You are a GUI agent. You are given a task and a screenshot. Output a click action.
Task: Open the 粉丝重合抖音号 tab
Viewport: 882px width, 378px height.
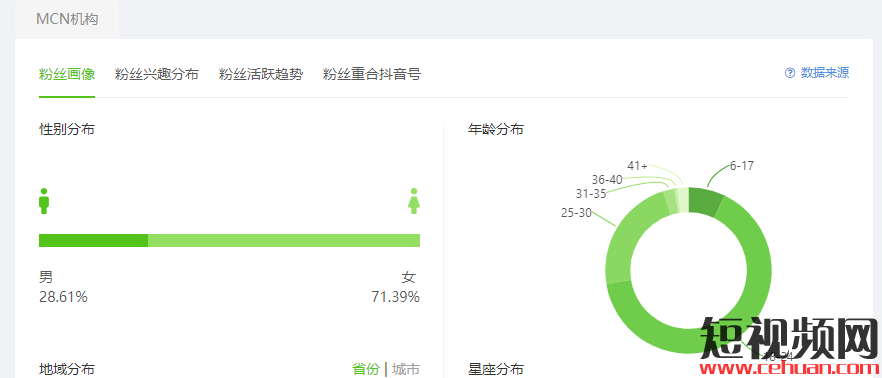[x=372, y=74]
